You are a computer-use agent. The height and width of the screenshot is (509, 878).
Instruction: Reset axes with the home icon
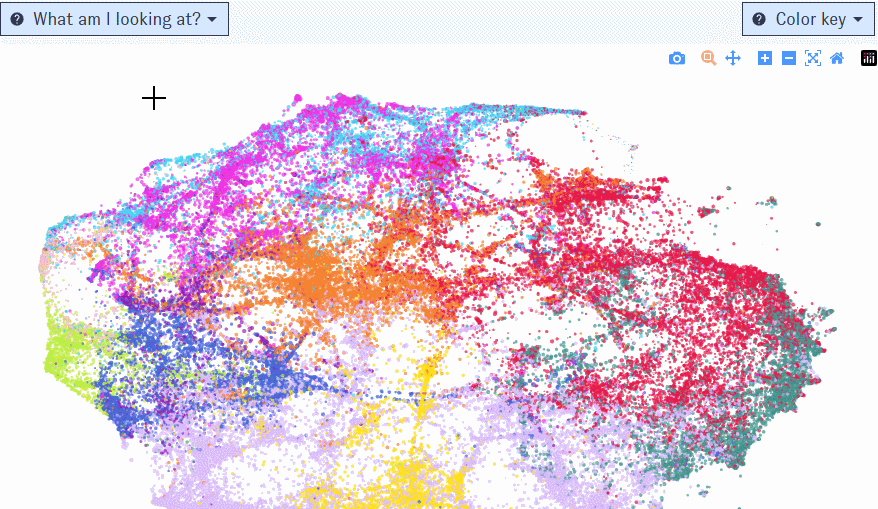[837, 58]
